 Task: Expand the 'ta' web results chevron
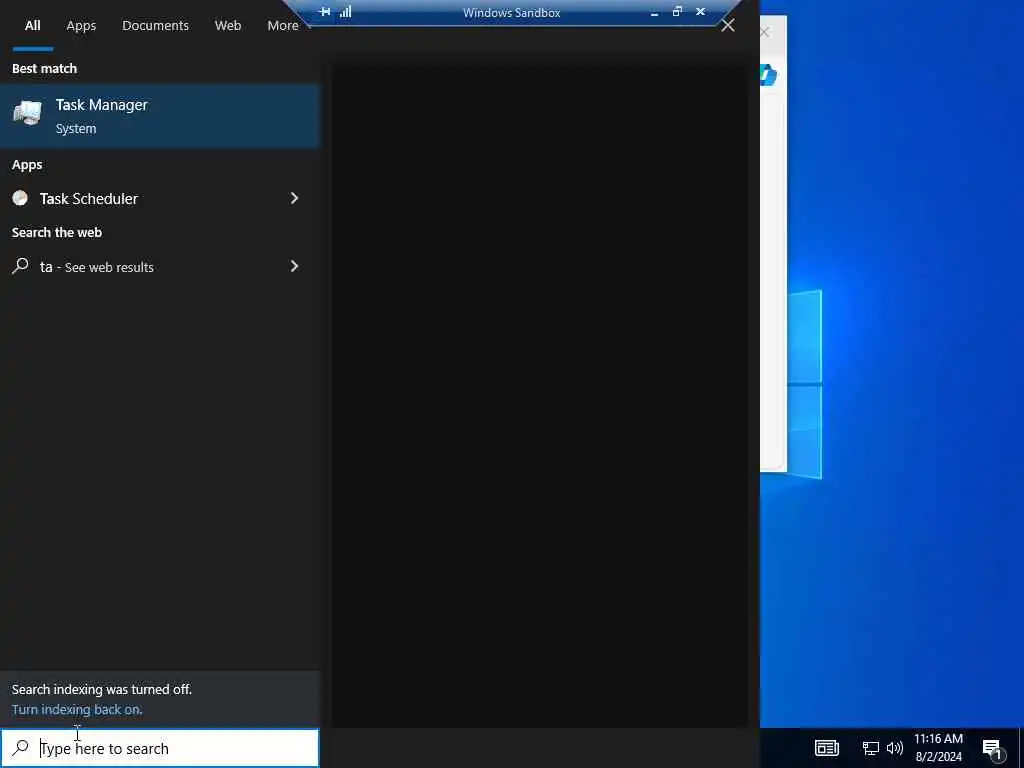pyautogui.click(x=295, y=266)
